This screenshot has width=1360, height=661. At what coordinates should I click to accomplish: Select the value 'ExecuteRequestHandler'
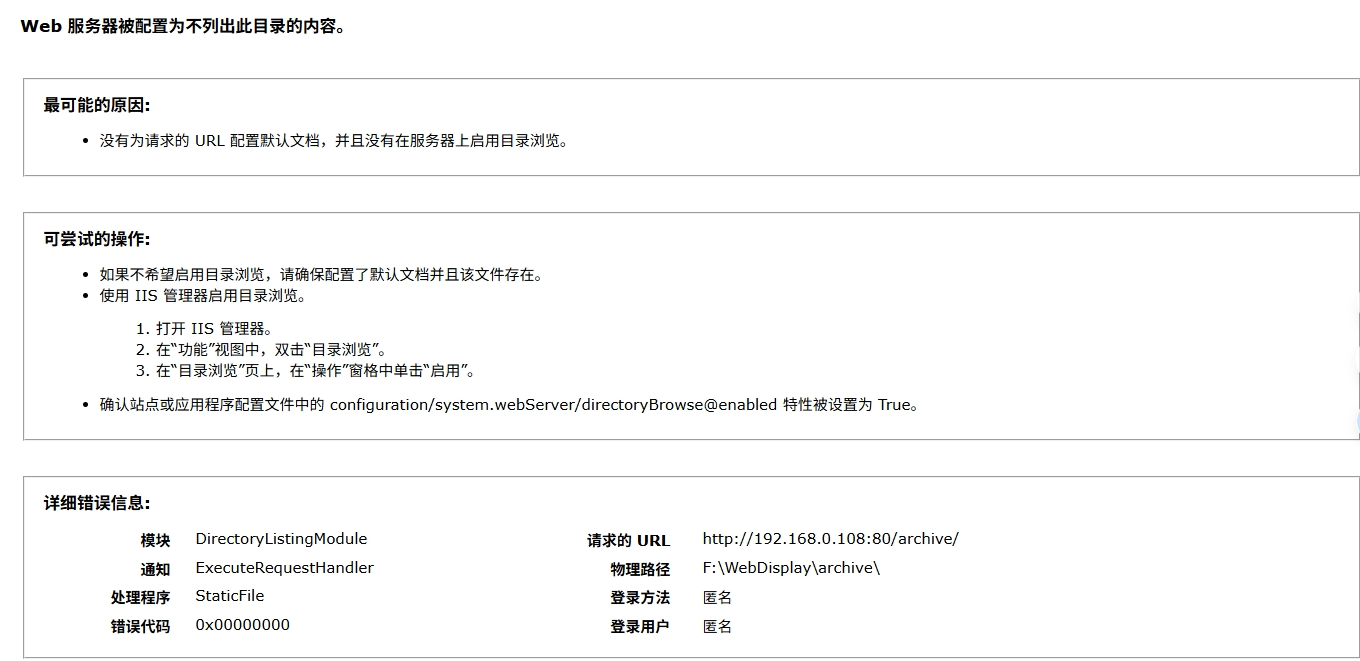[284, 568]
